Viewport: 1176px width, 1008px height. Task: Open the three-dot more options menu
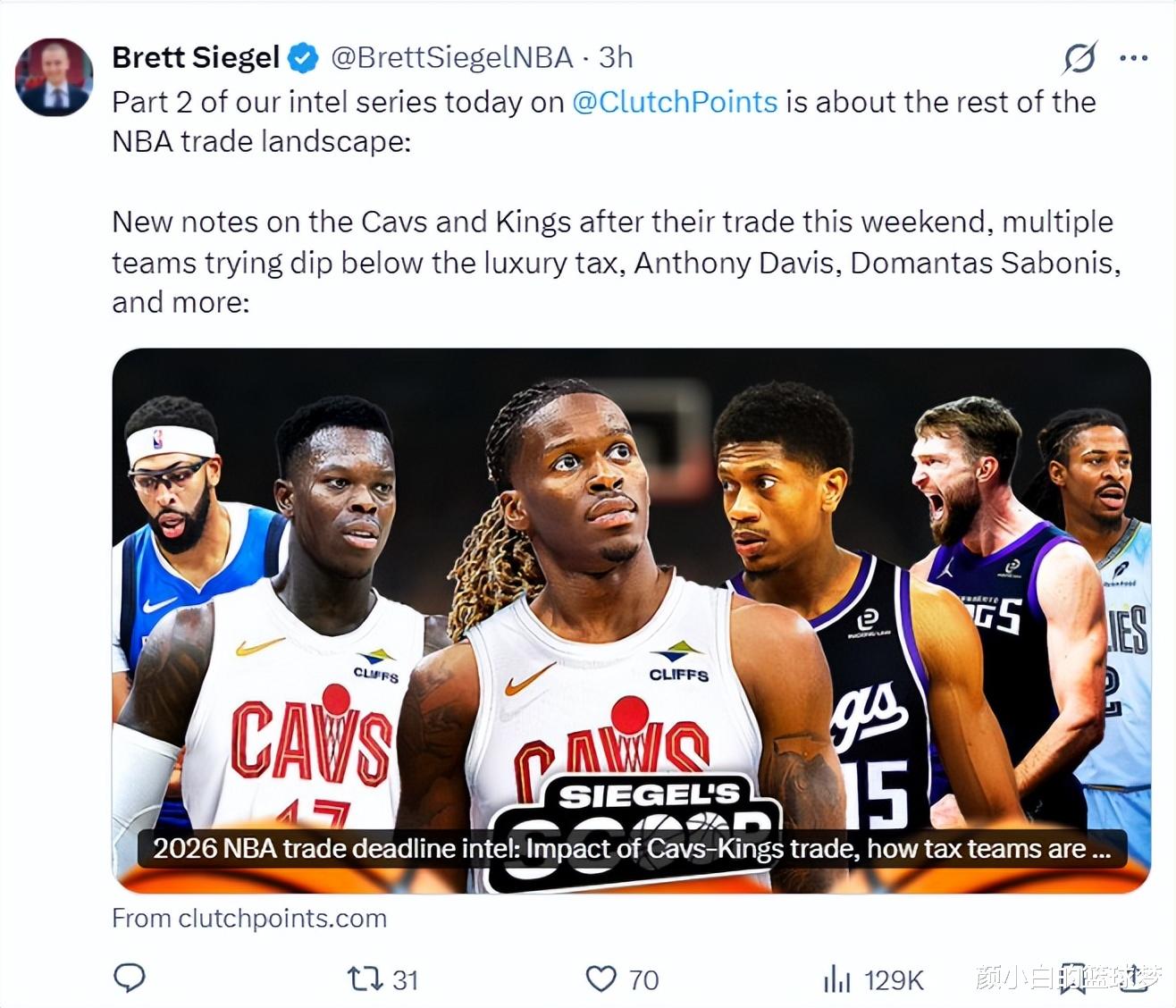[x=1133, y=58]
